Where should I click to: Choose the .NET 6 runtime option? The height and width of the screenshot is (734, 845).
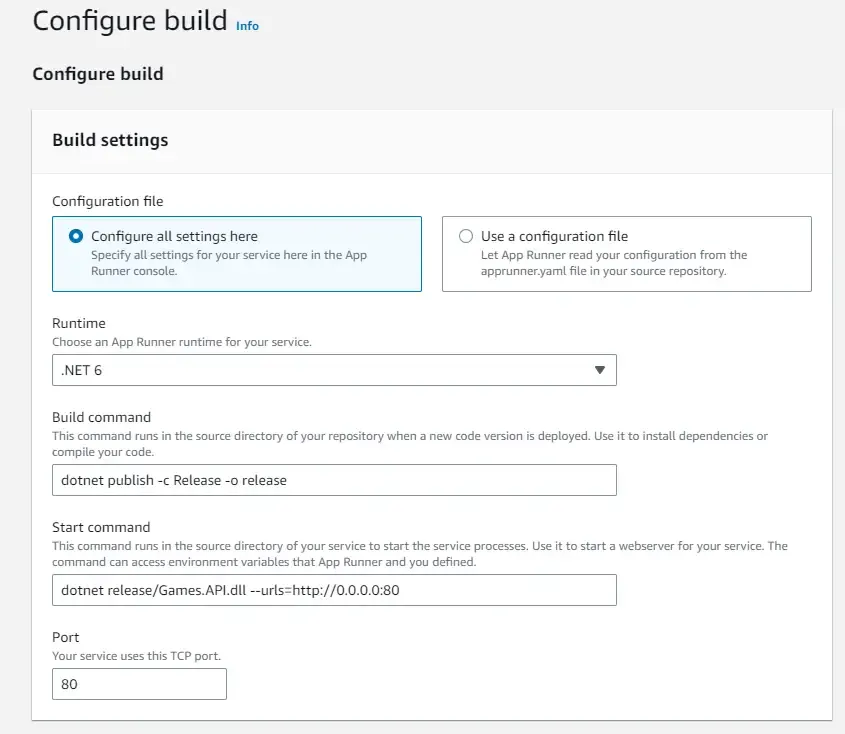(335, 370)
